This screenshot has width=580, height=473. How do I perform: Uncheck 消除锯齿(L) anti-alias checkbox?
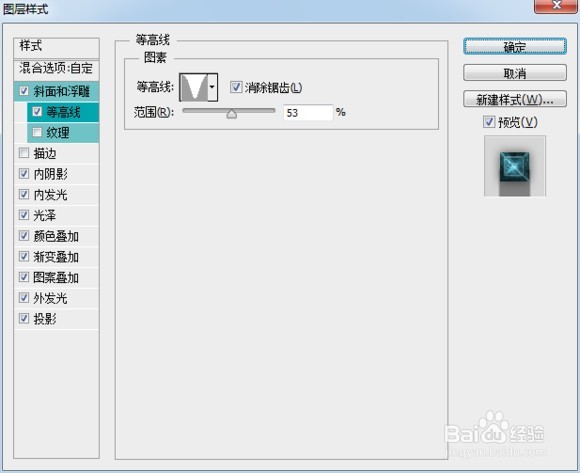click(x=236, y=87)
